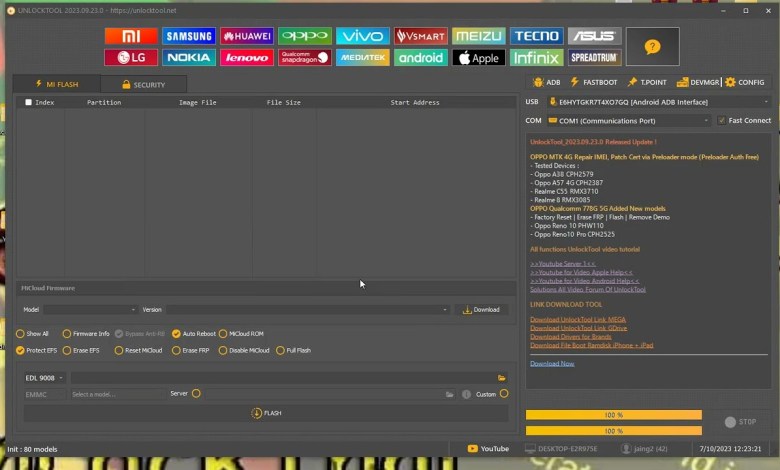This screenshot has height=470, width=780.
Task: Select the Xiaomi MI brand logo
Action: pos(131,36)
